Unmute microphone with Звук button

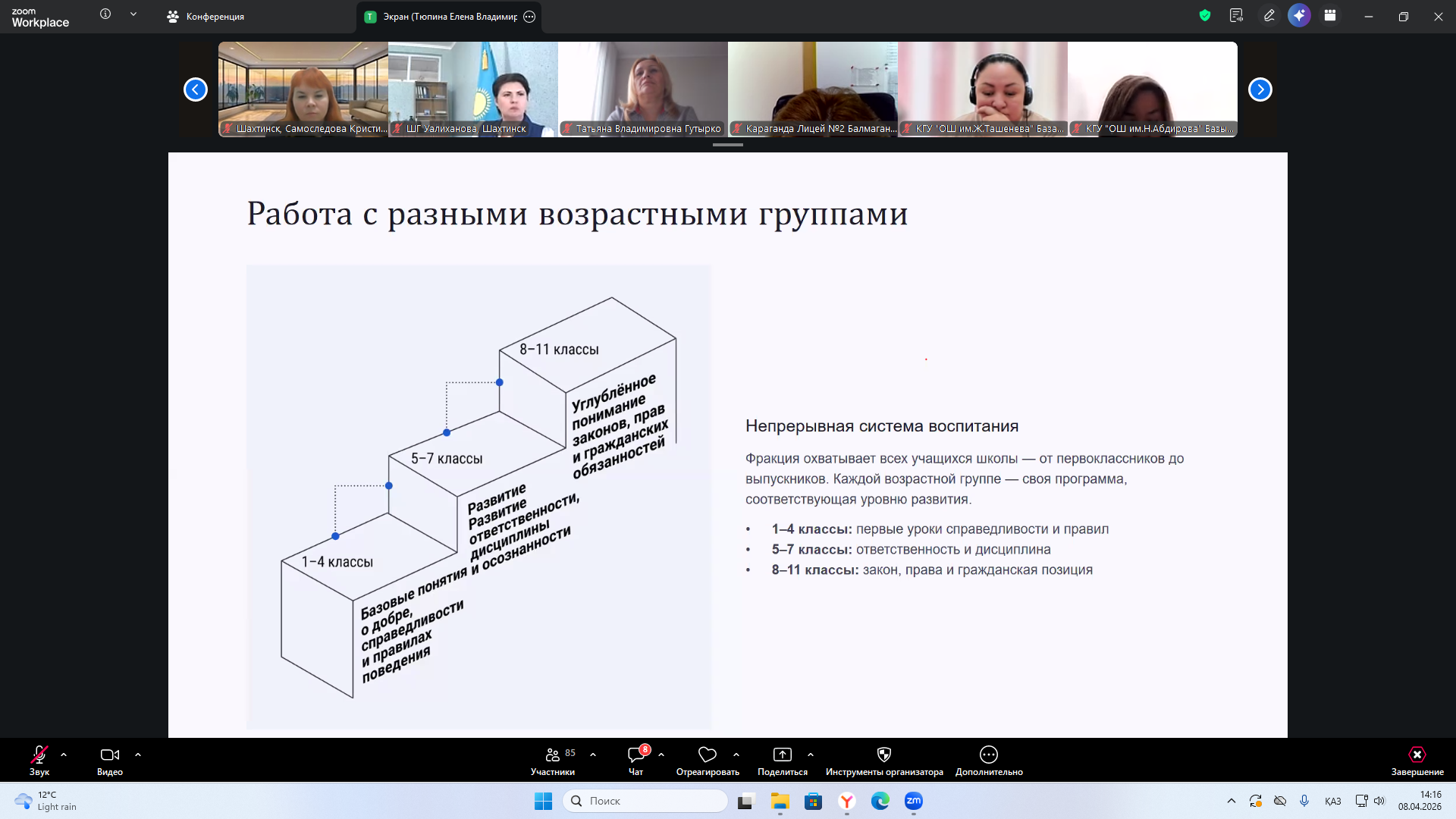pyautogui.click(x=39, y=755)
